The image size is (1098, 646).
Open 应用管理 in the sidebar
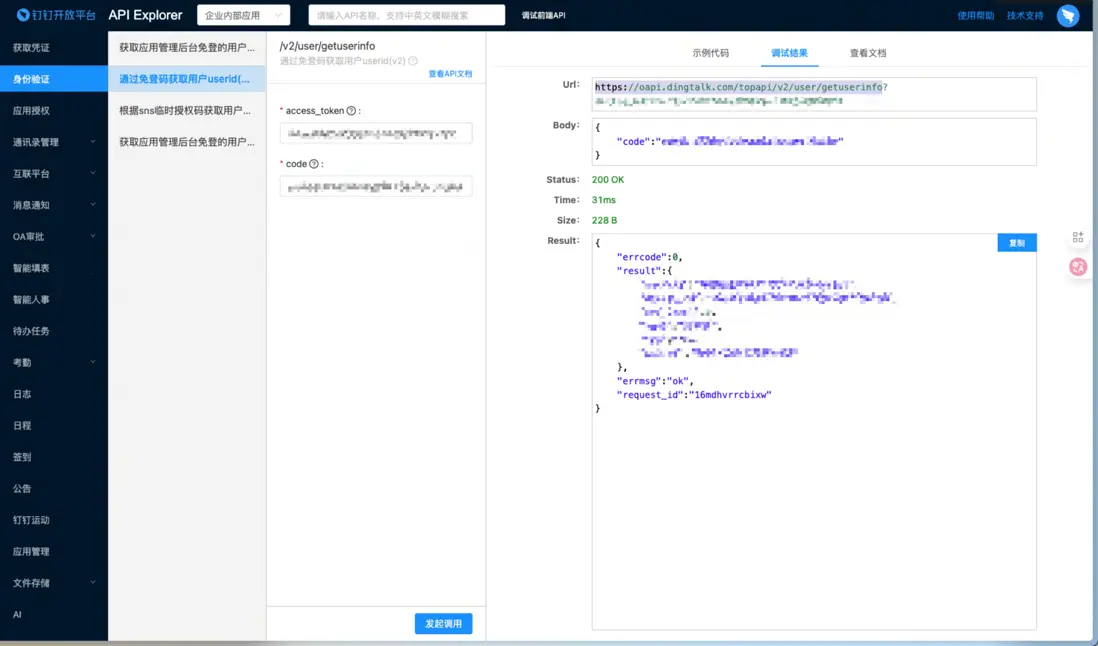[x=54, y=552]
